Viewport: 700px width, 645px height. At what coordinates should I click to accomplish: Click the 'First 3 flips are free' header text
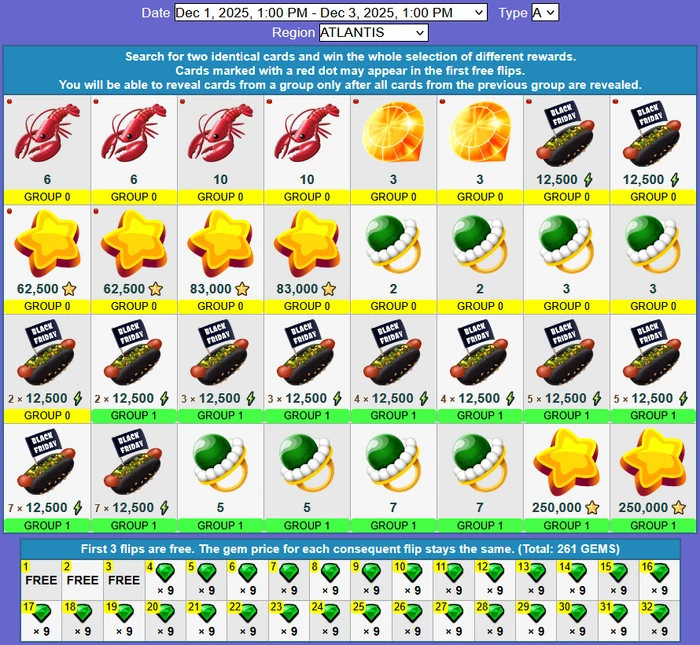coord(350,549)
